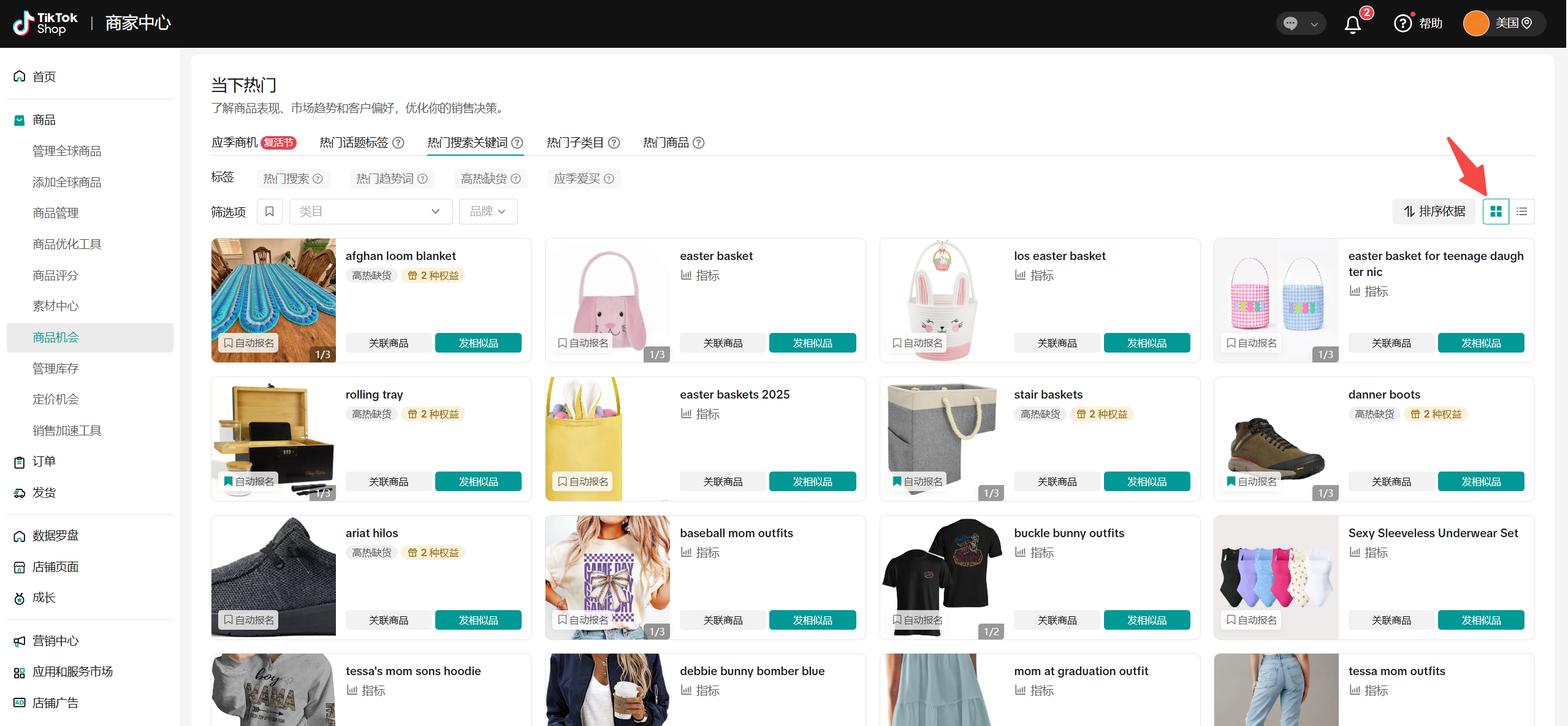Open the ariat hilos shoe thumbnail
The height and width of the screenshot is (726, 1568).
pos(273,567)
